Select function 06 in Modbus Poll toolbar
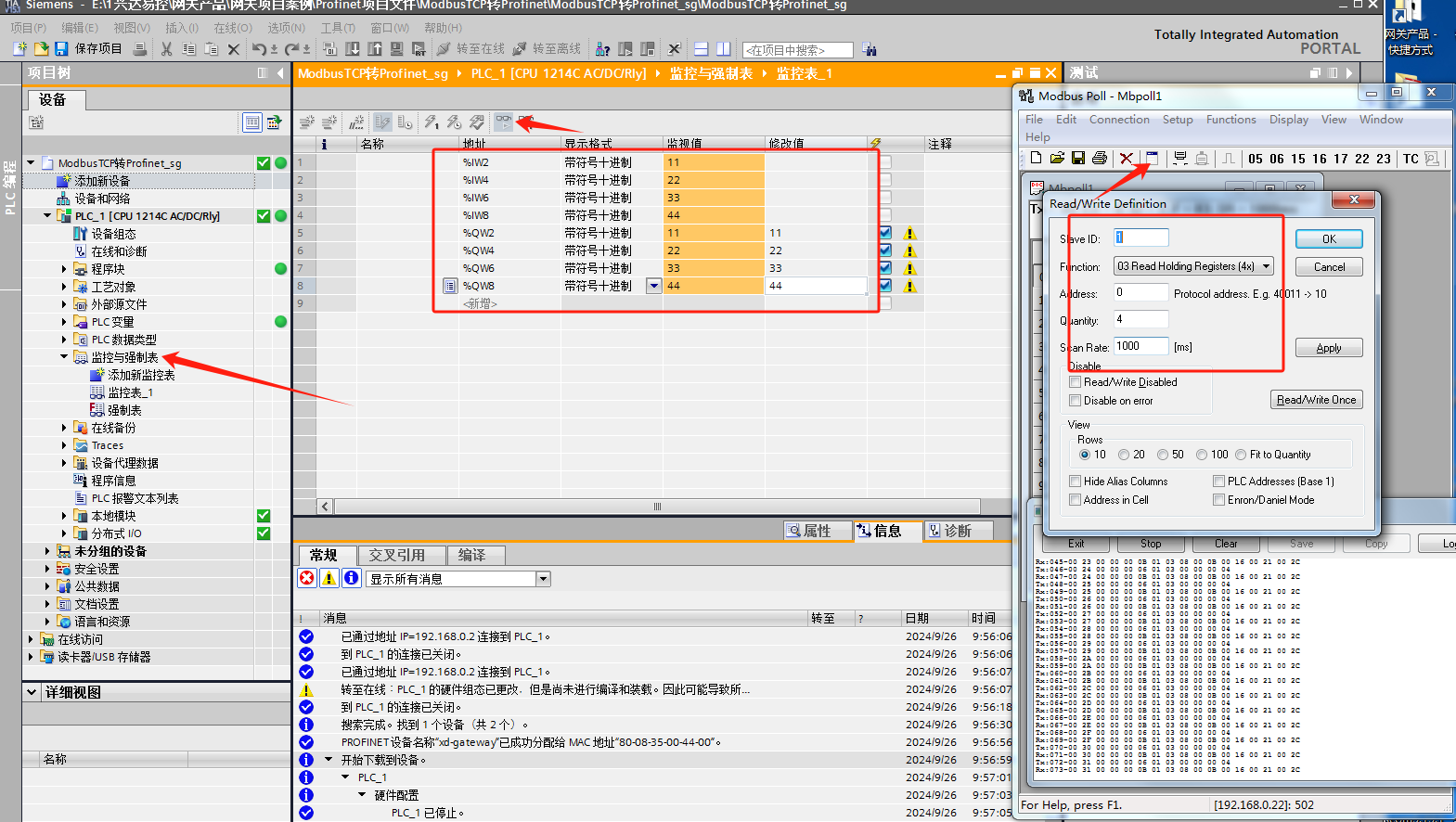 click(1277, 159)
